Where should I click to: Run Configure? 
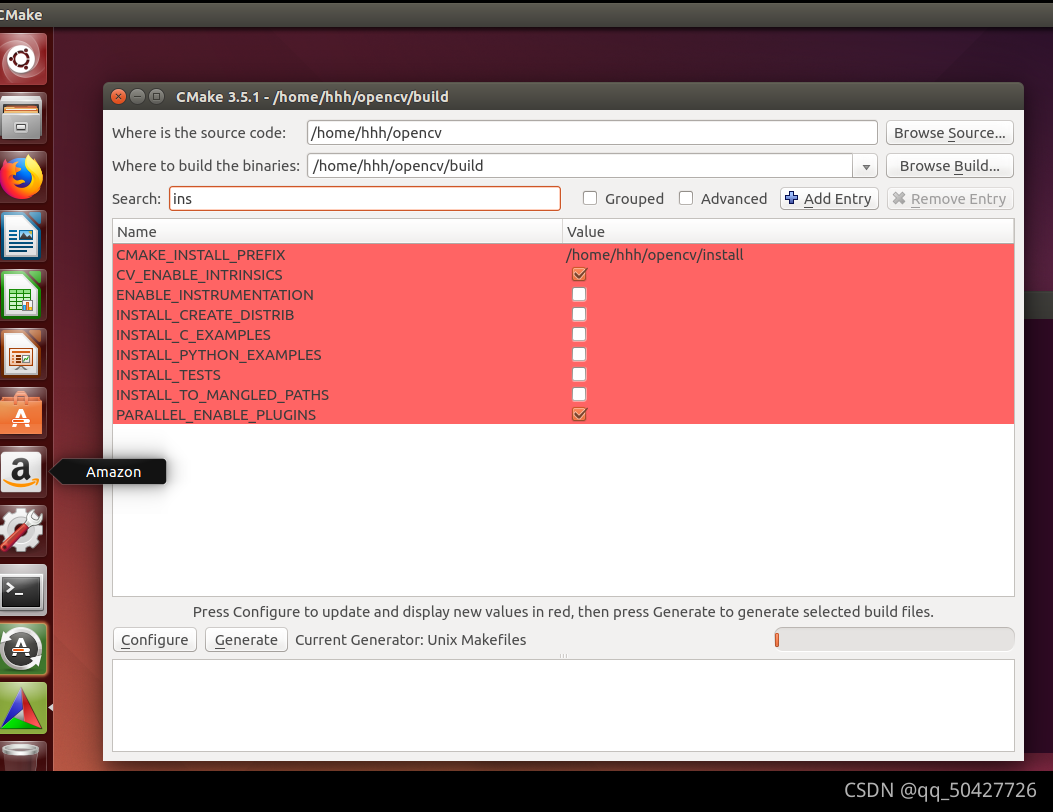point(155,639)
